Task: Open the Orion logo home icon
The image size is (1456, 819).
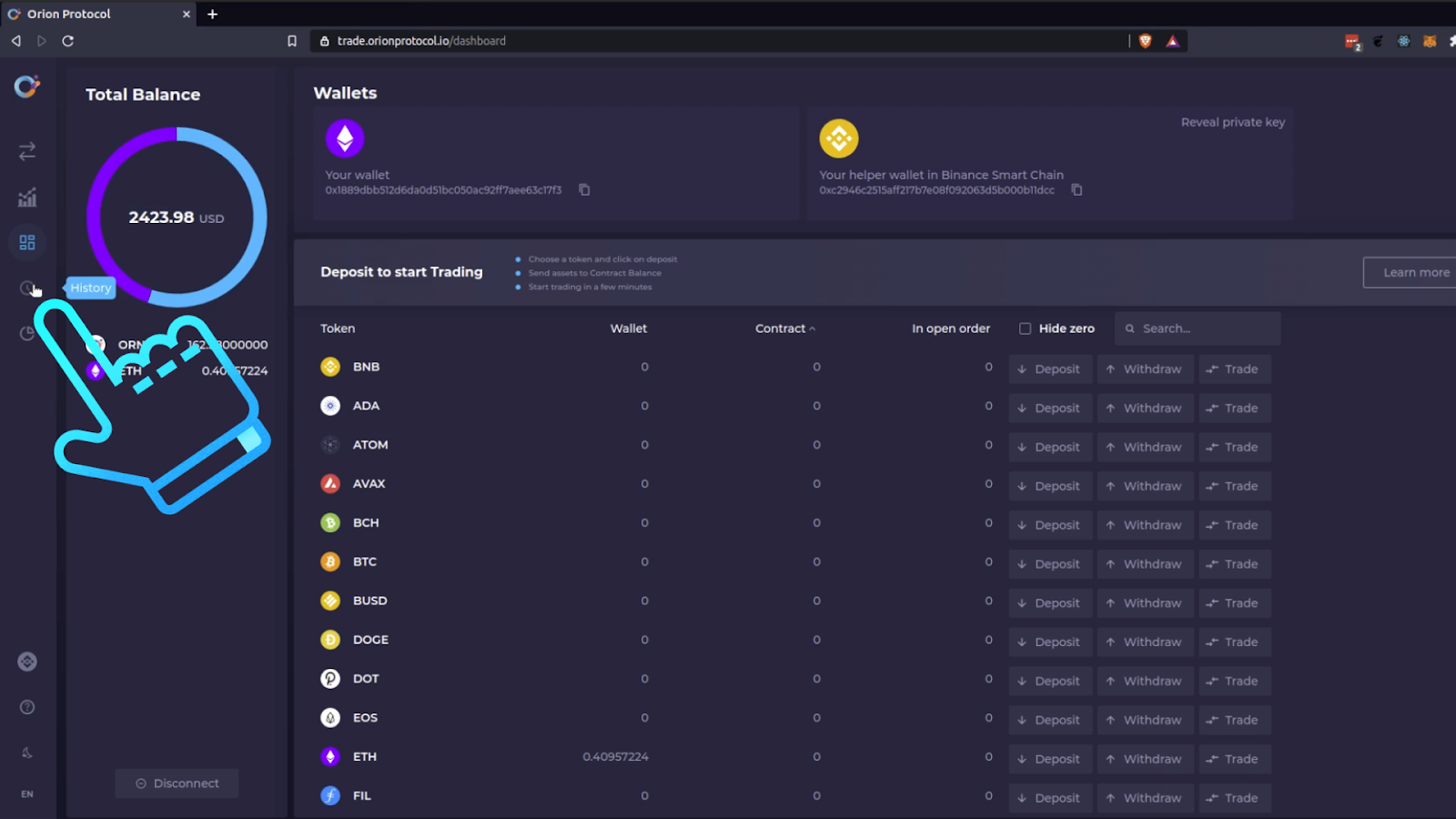Action: tap(26, 86)
